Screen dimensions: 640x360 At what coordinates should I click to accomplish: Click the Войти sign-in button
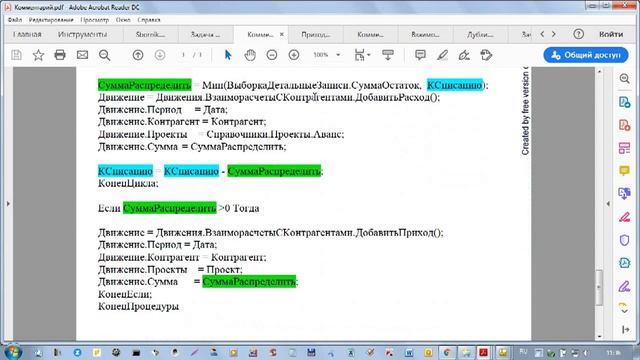(x=611, y=34)
